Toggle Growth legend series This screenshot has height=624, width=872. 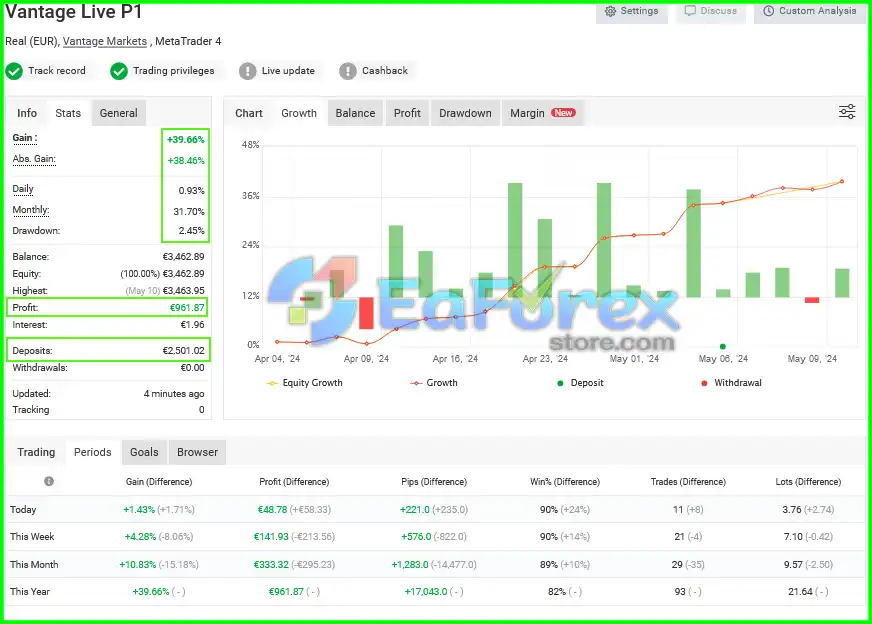pyautogui.click(x=434, y=383)
